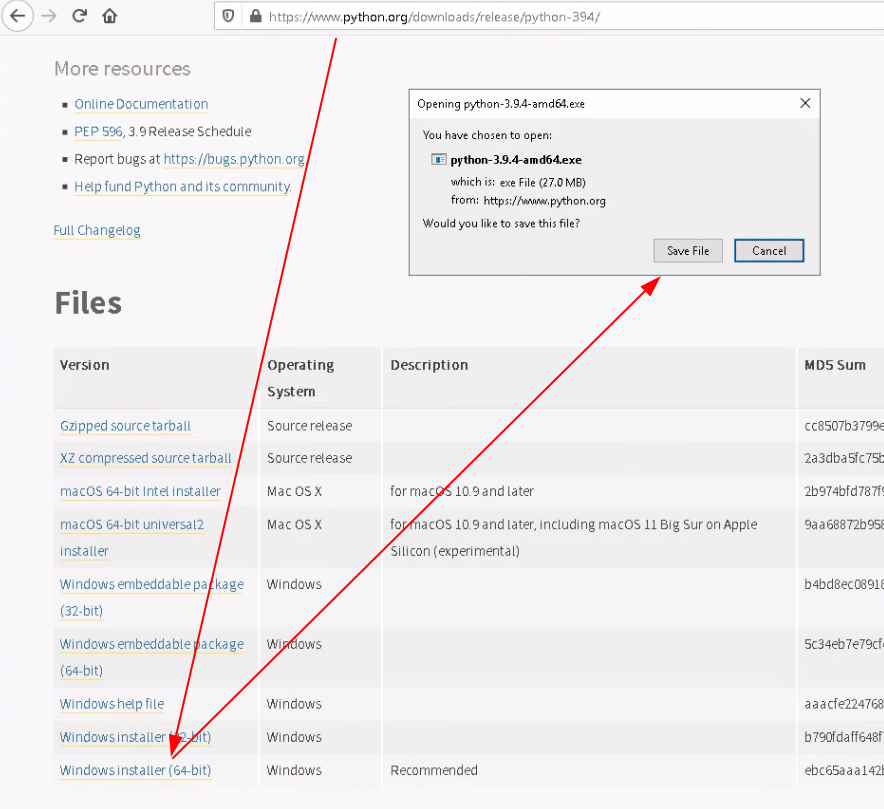Go back with the browser back arrow
This screenshot has width=884, height=809.
(x=17, y=16)
